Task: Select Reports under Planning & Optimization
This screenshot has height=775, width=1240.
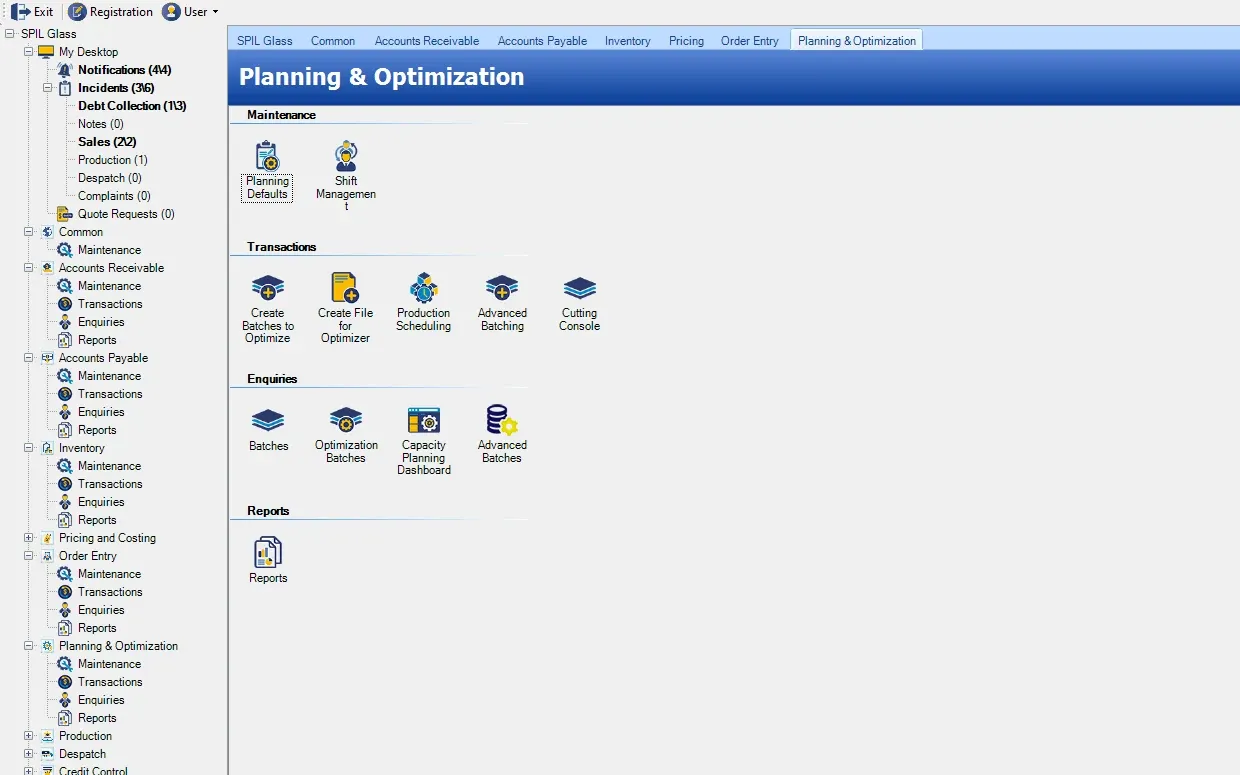Action: tap(97, 718)
